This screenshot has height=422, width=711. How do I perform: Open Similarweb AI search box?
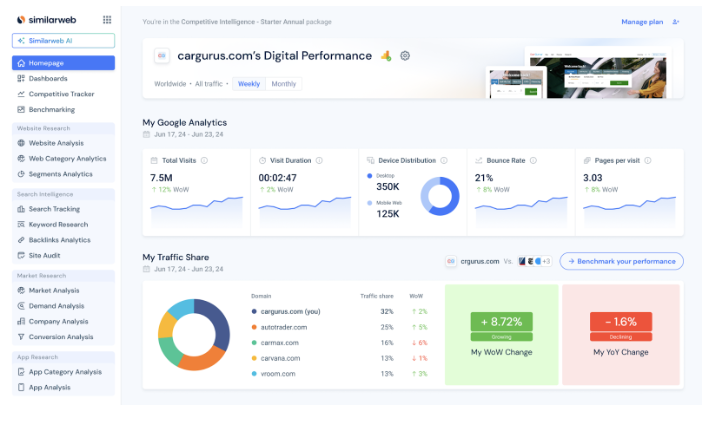click(63, 40)
